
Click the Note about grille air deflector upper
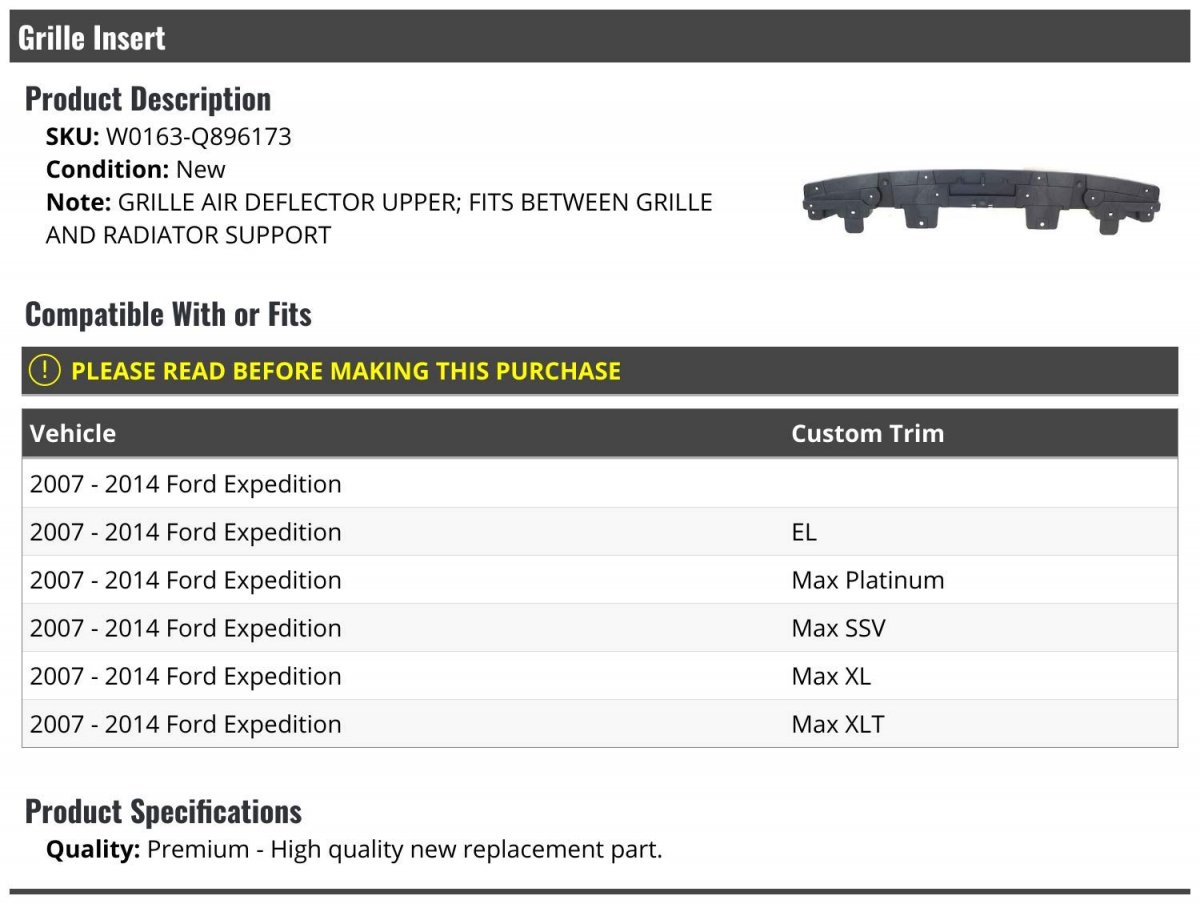pos(379,219)
